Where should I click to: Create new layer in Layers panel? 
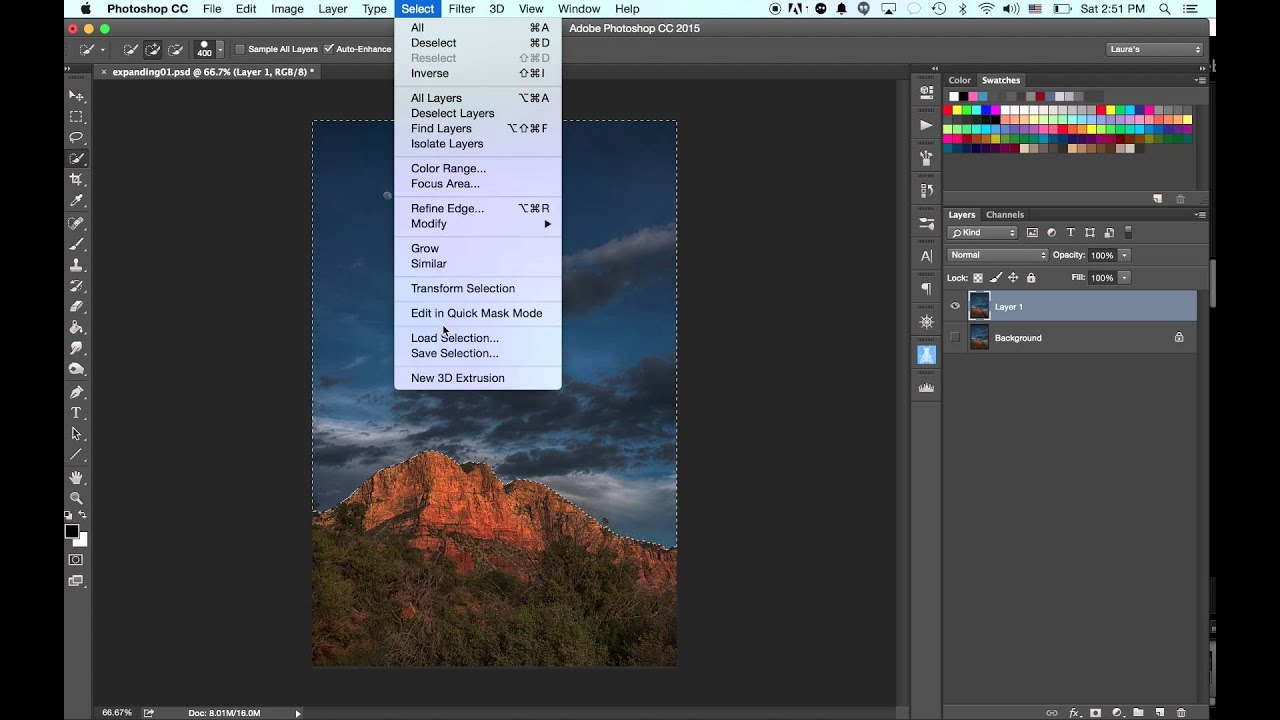pyautogui.click(x=1160, y=713)
